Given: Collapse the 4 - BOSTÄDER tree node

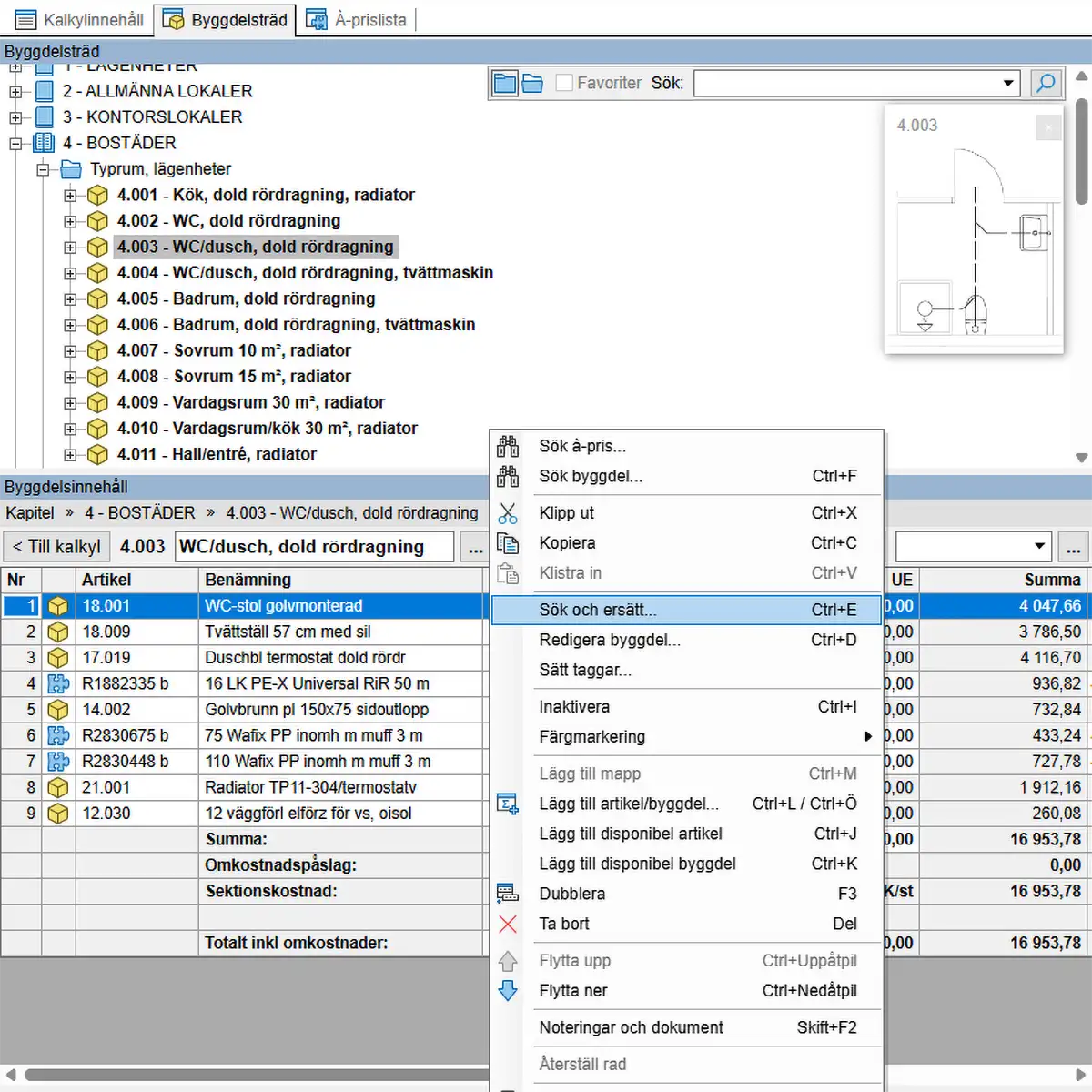Looking at the screenshot, I should click(x=15, y=144).
